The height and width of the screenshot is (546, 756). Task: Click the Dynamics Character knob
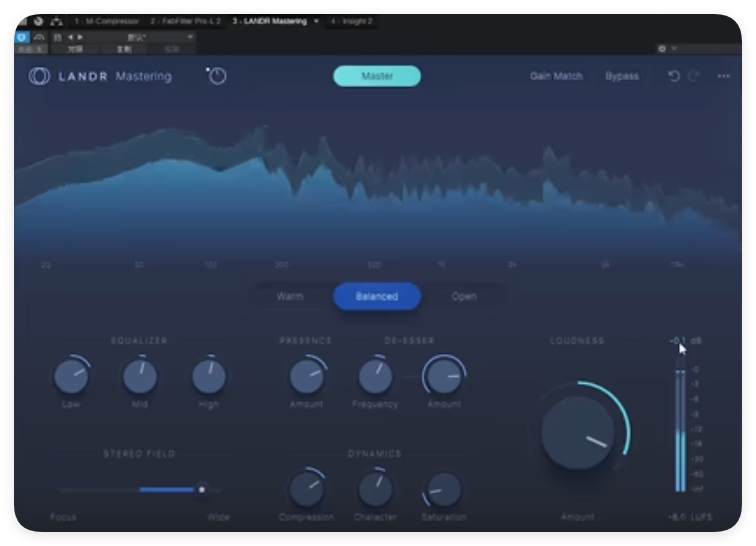click(x=375, y=489)
